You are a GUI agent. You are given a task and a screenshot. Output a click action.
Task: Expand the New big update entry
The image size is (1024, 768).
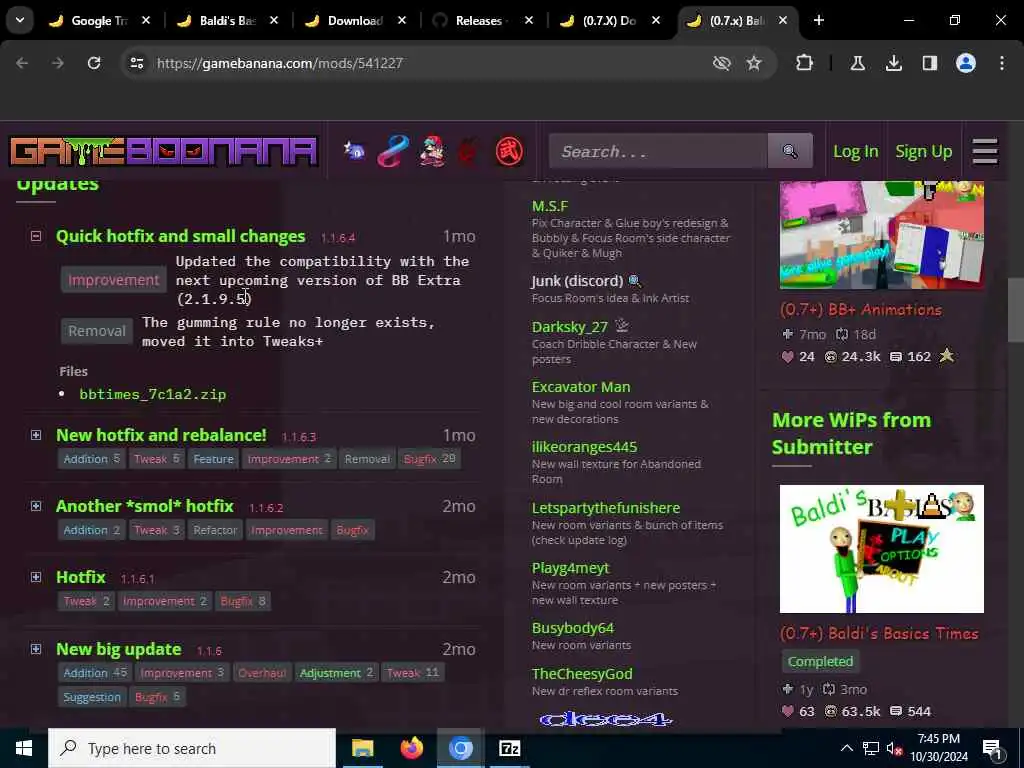click(36, 649)
